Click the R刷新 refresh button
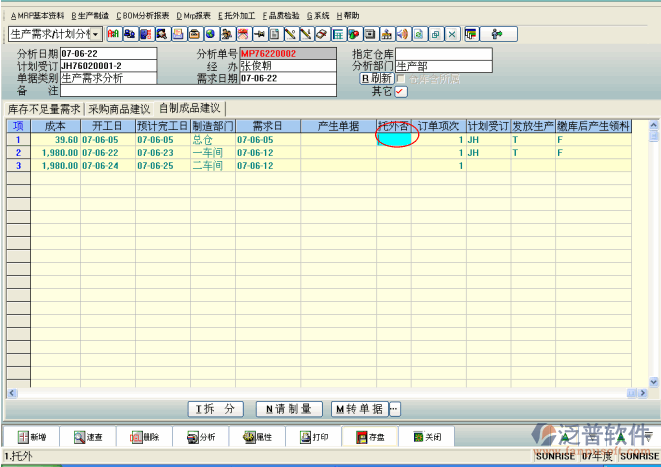 coord(376,78)
